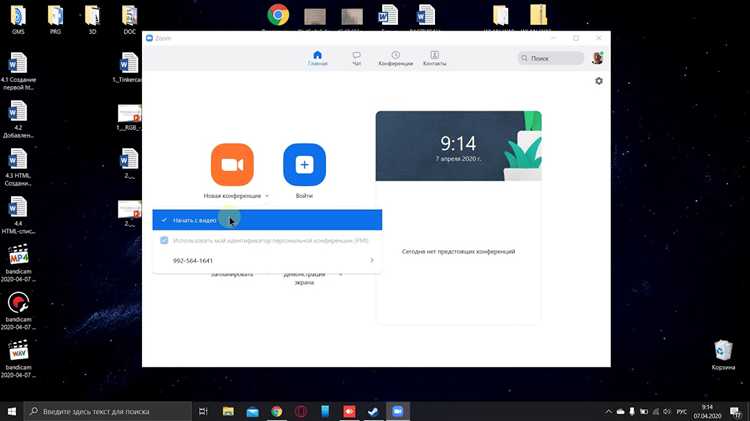Select the 4.2 Добавлен... Word document
The height and width of the screenshot is (421, 750).
tap(18, 119)
